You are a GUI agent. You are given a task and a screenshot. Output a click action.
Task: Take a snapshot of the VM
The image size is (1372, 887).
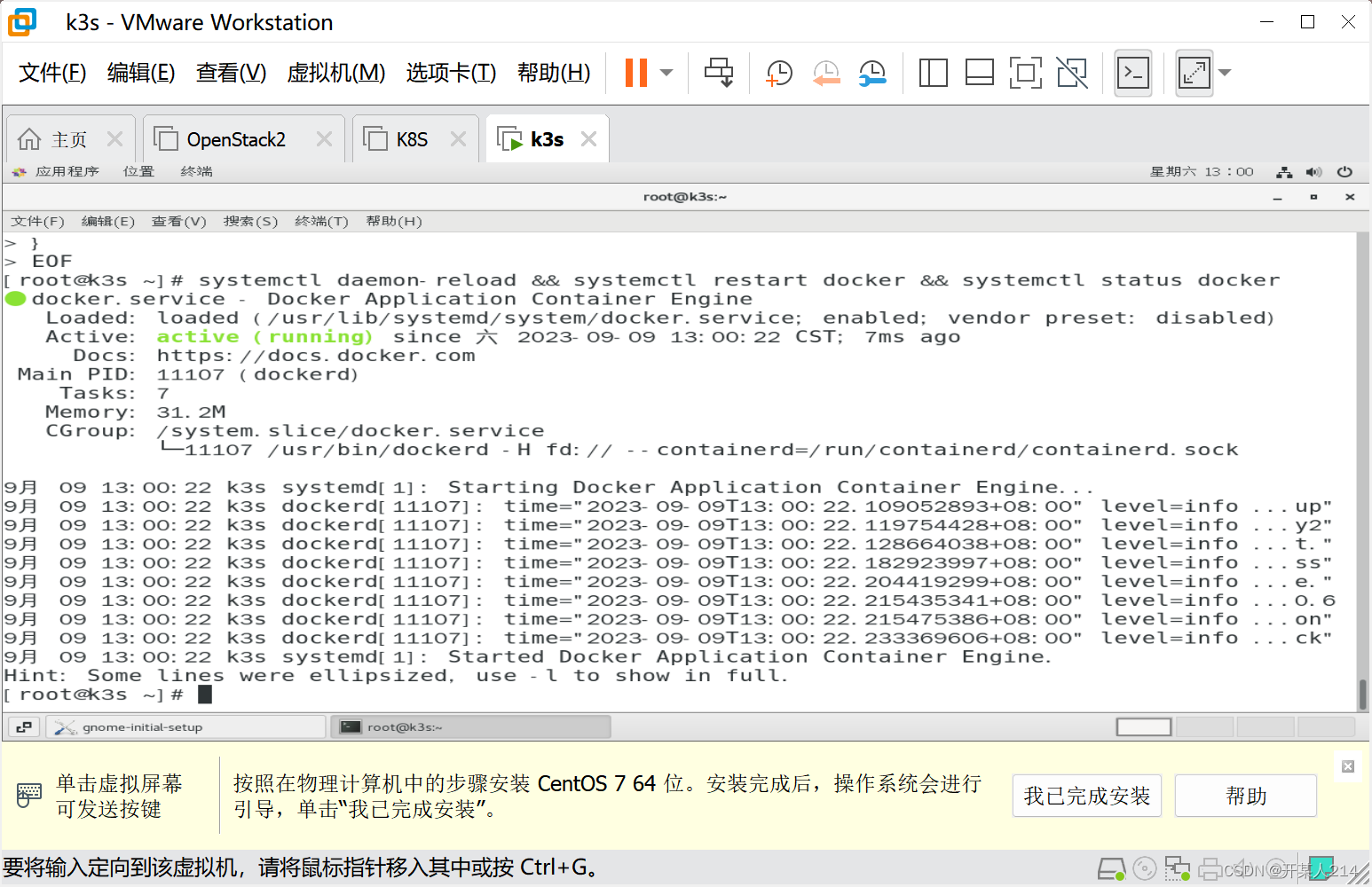pyautogui.click(x=778, y=72)
